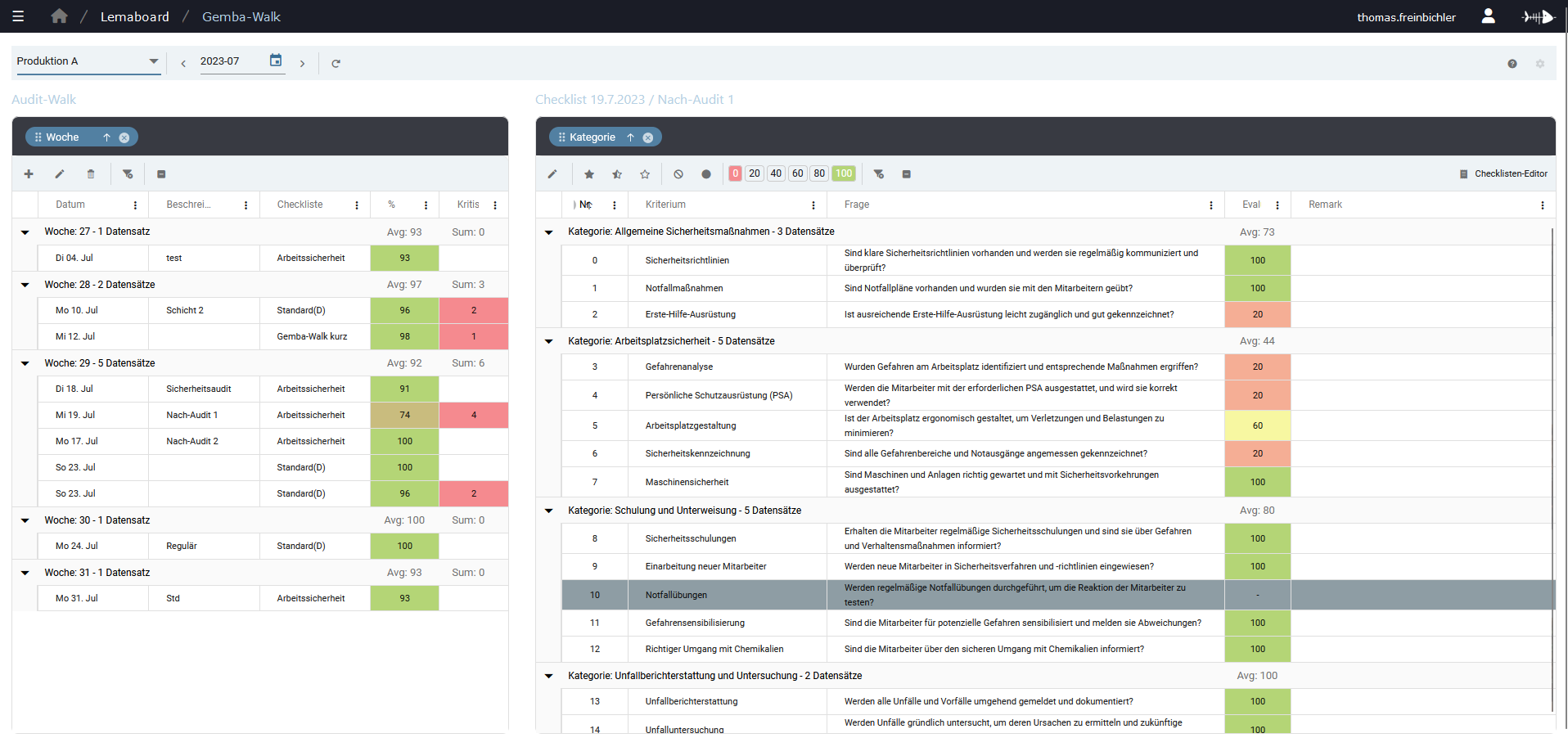Add a new audit with the plus icon
This screenshot has width=1568, height=747.
tap(29, 174)
